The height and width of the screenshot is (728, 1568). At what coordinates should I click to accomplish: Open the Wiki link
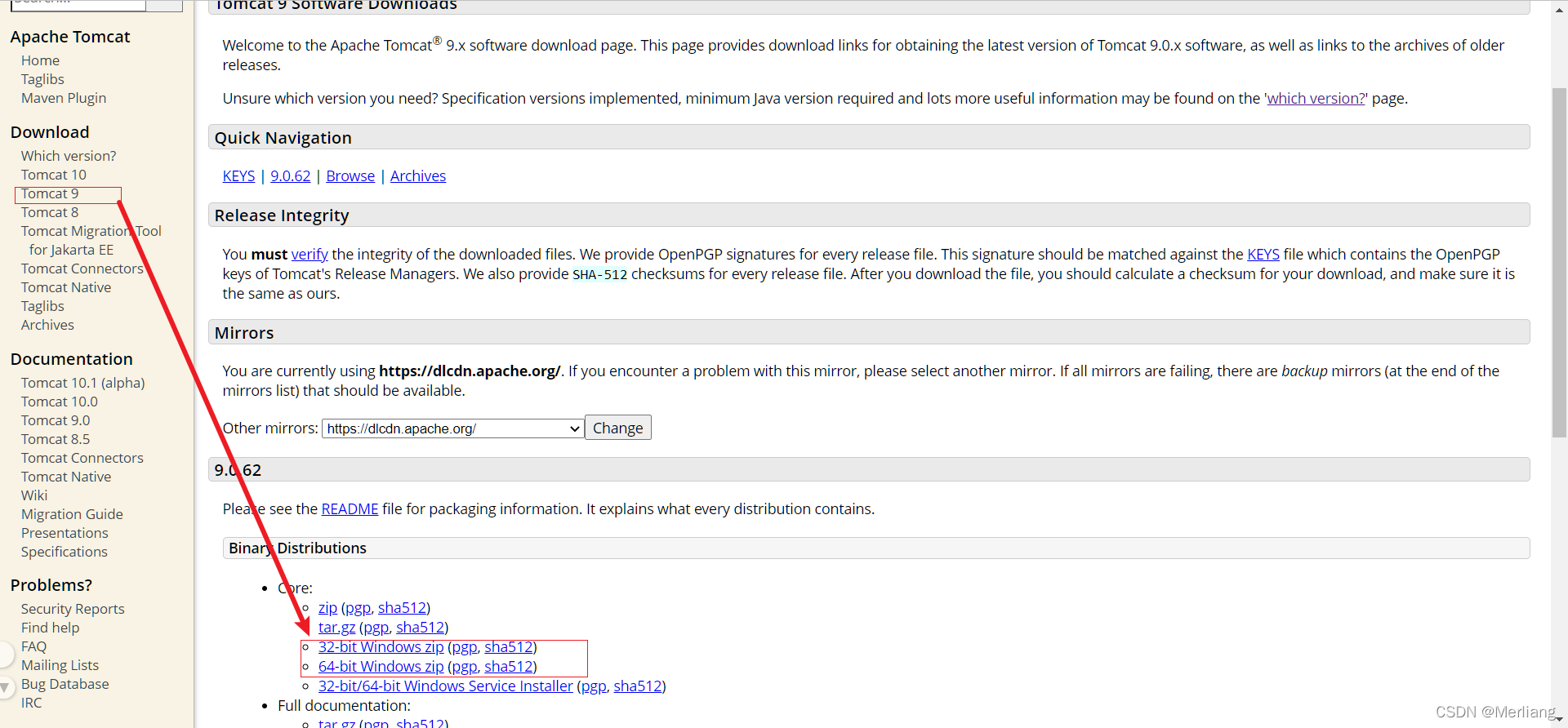coord(34,495)
